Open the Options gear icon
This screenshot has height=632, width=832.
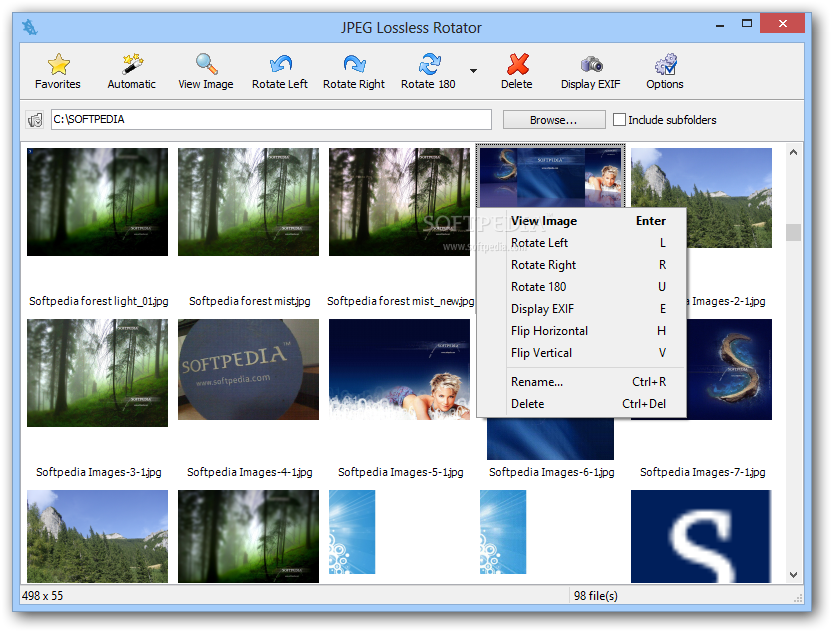pos(665,64)
